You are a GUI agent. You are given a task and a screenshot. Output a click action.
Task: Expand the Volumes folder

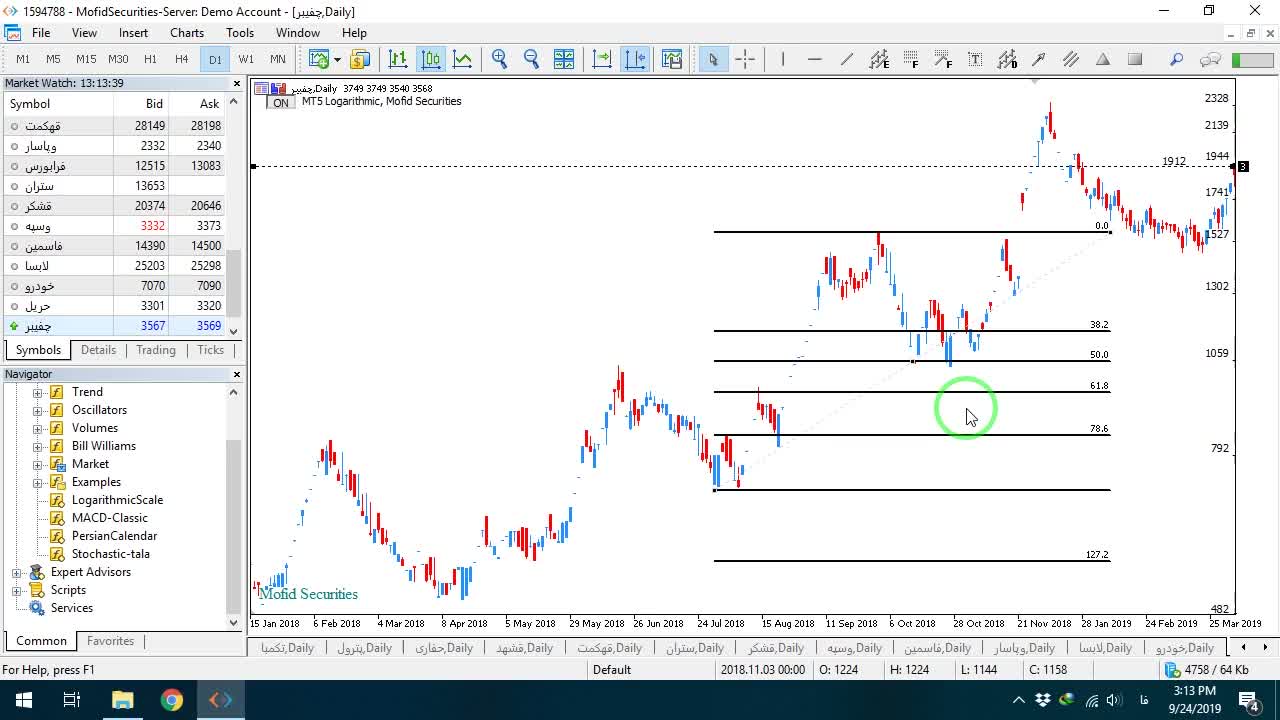point(38,428)
